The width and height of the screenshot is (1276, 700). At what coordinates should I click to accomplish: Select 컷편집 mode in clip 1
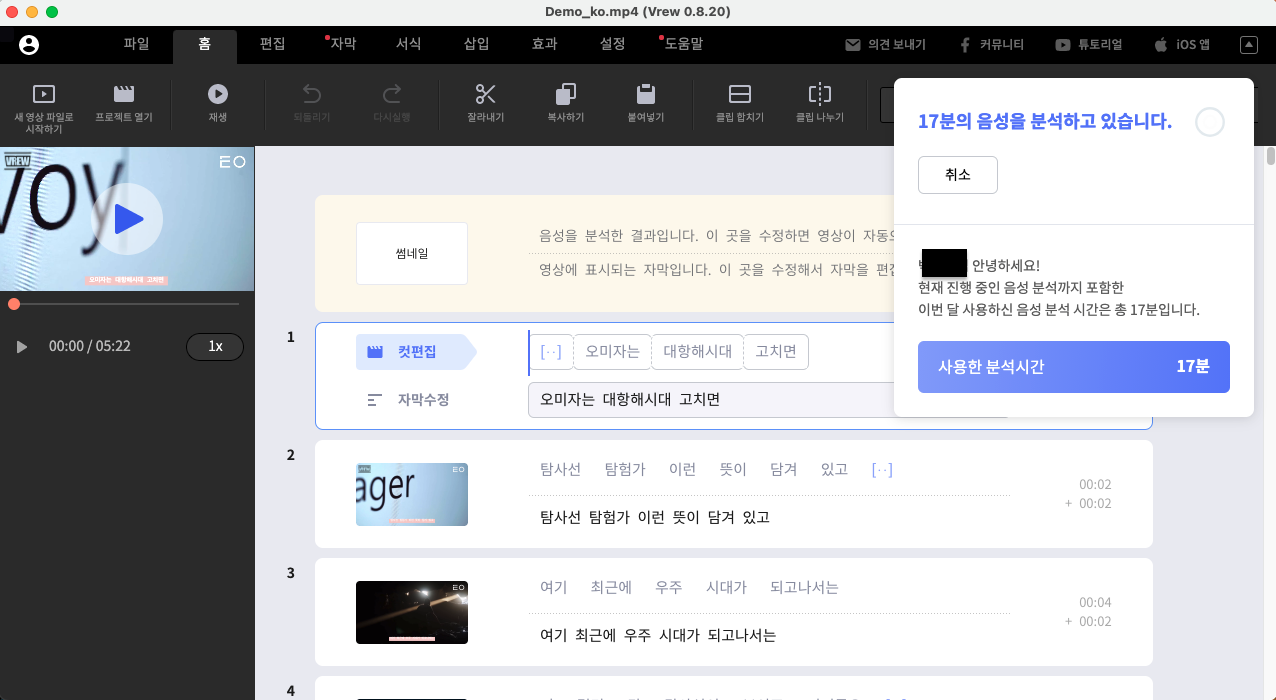pos(416,352)
